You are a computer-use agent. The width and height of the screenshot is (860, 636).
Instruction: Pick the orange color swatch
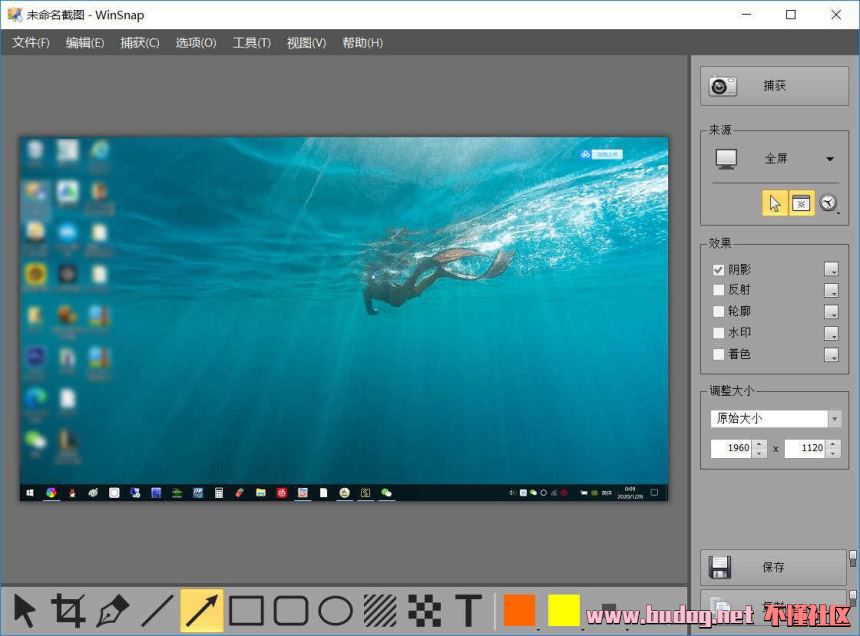pos(519,610)
